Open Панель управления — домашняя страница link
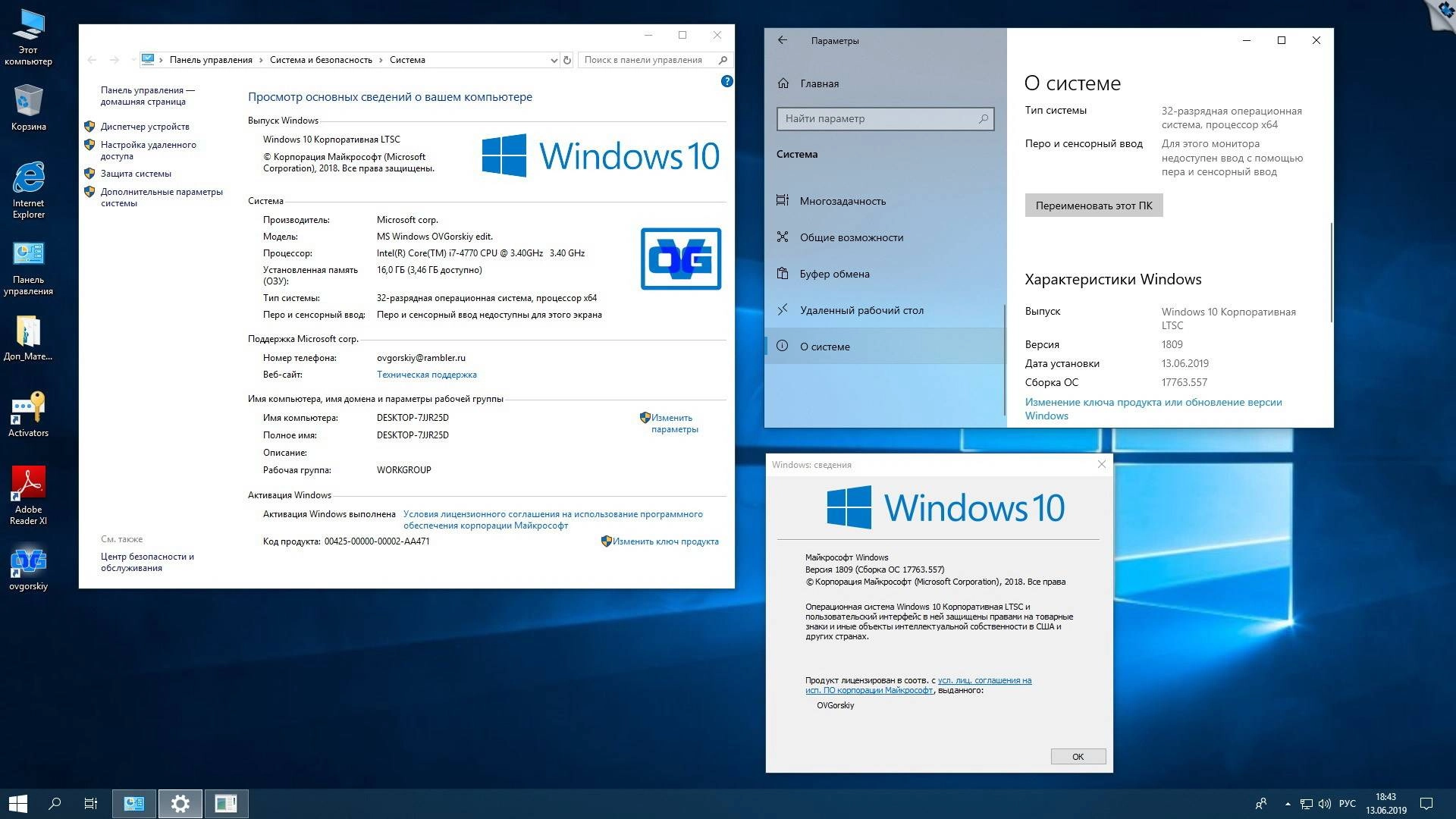This screenshot has width=1456, height=819. click(148, 96)
